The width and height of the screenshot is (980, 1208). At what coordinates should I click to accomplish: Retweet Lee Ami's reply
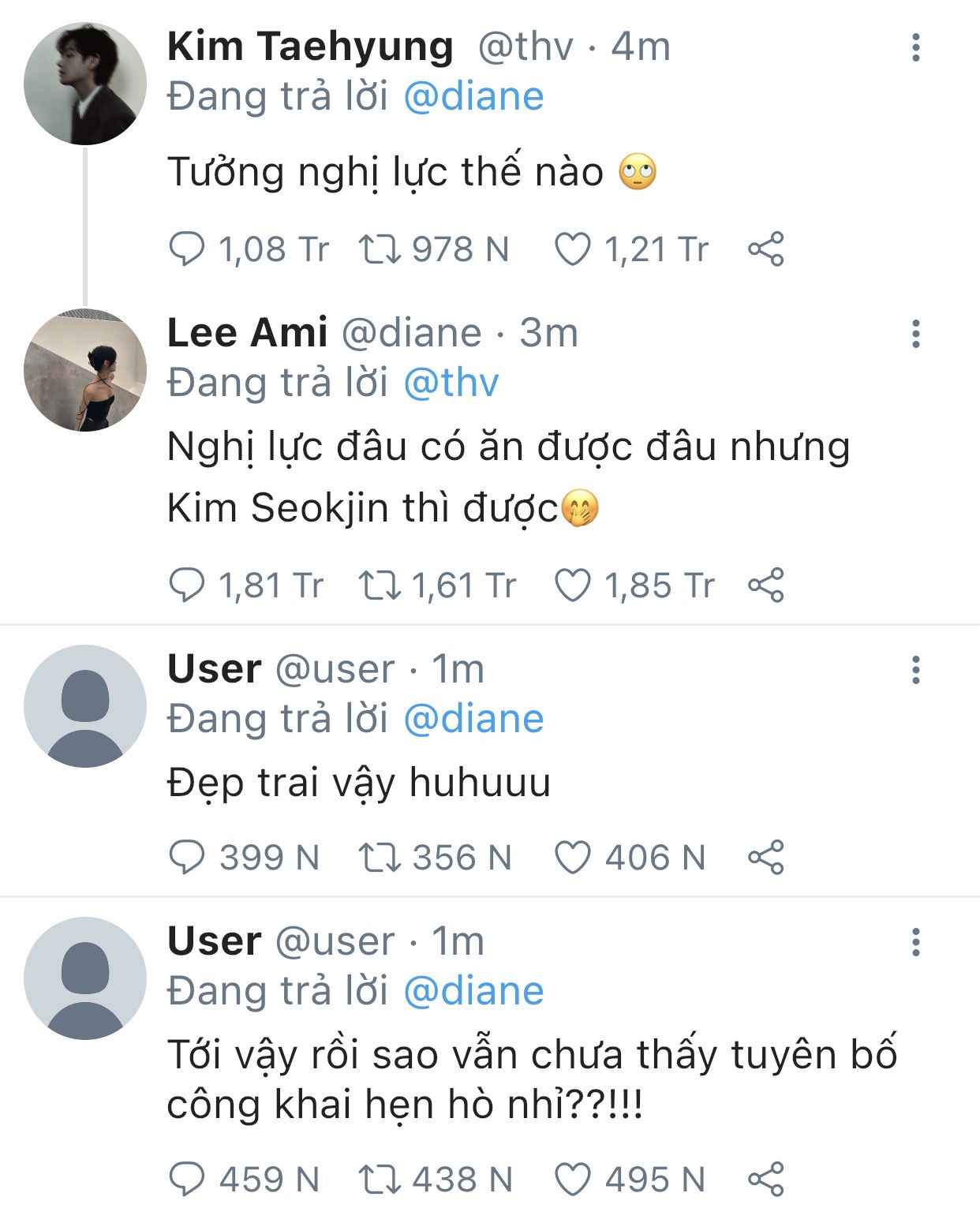tap(380, 585)
